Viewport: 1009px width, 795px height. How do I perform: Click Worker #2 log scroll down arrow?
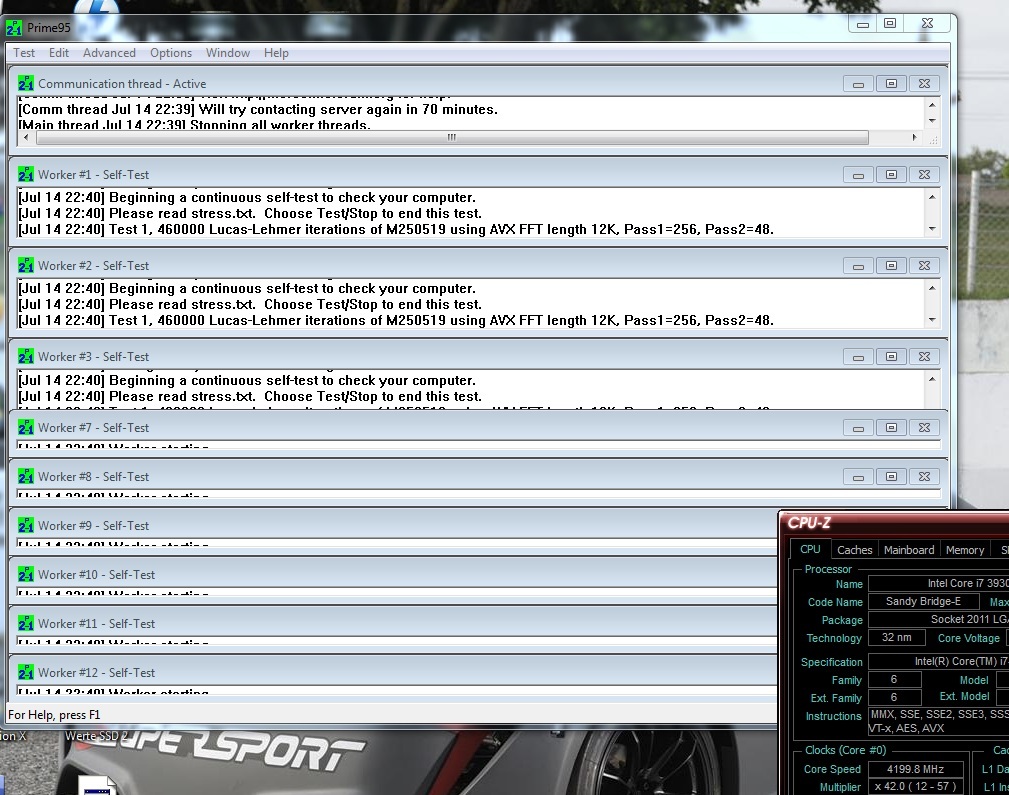(932, 320)
